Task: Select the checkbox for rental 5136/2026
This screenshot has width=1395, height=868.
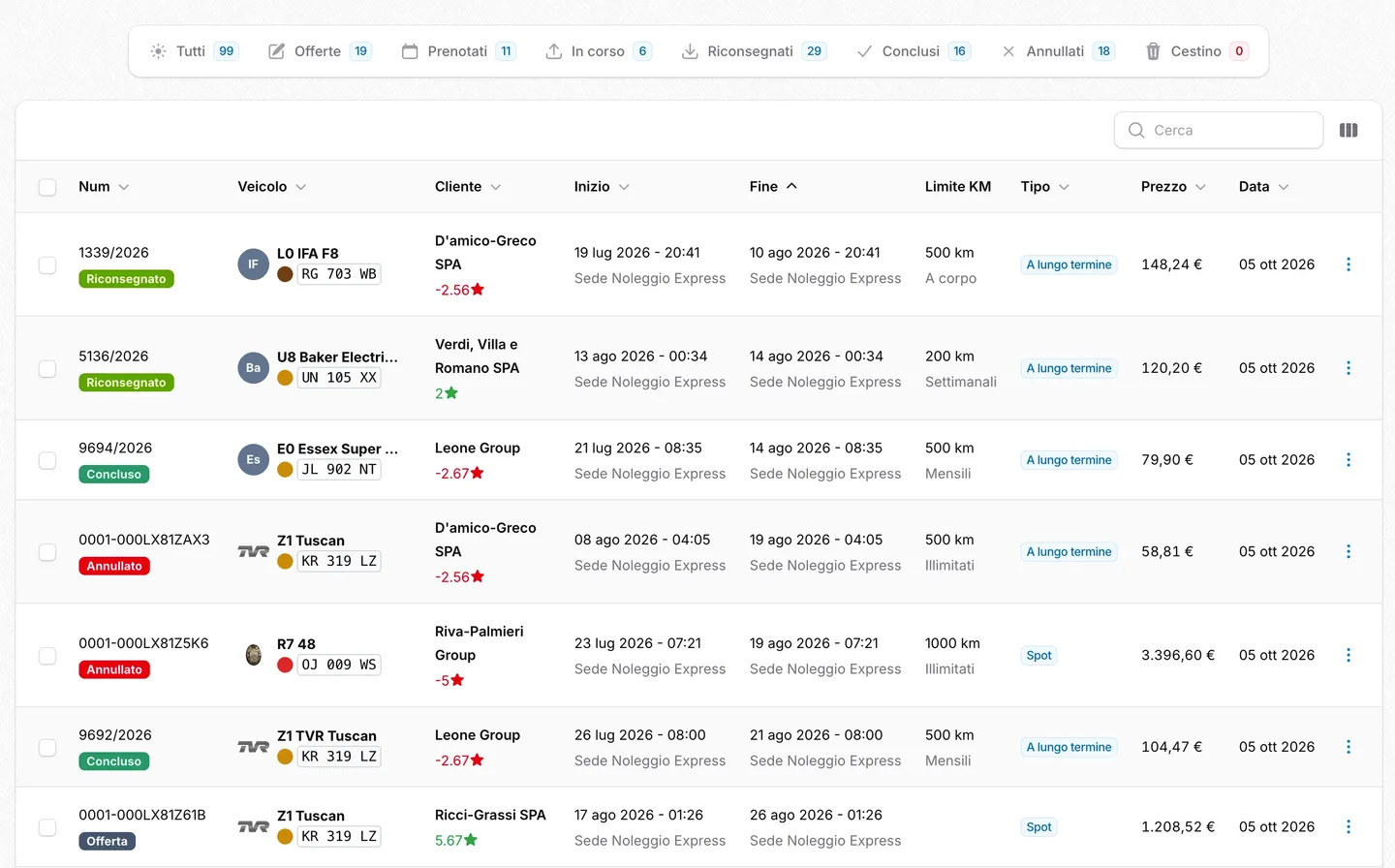Action: (47, 368)
